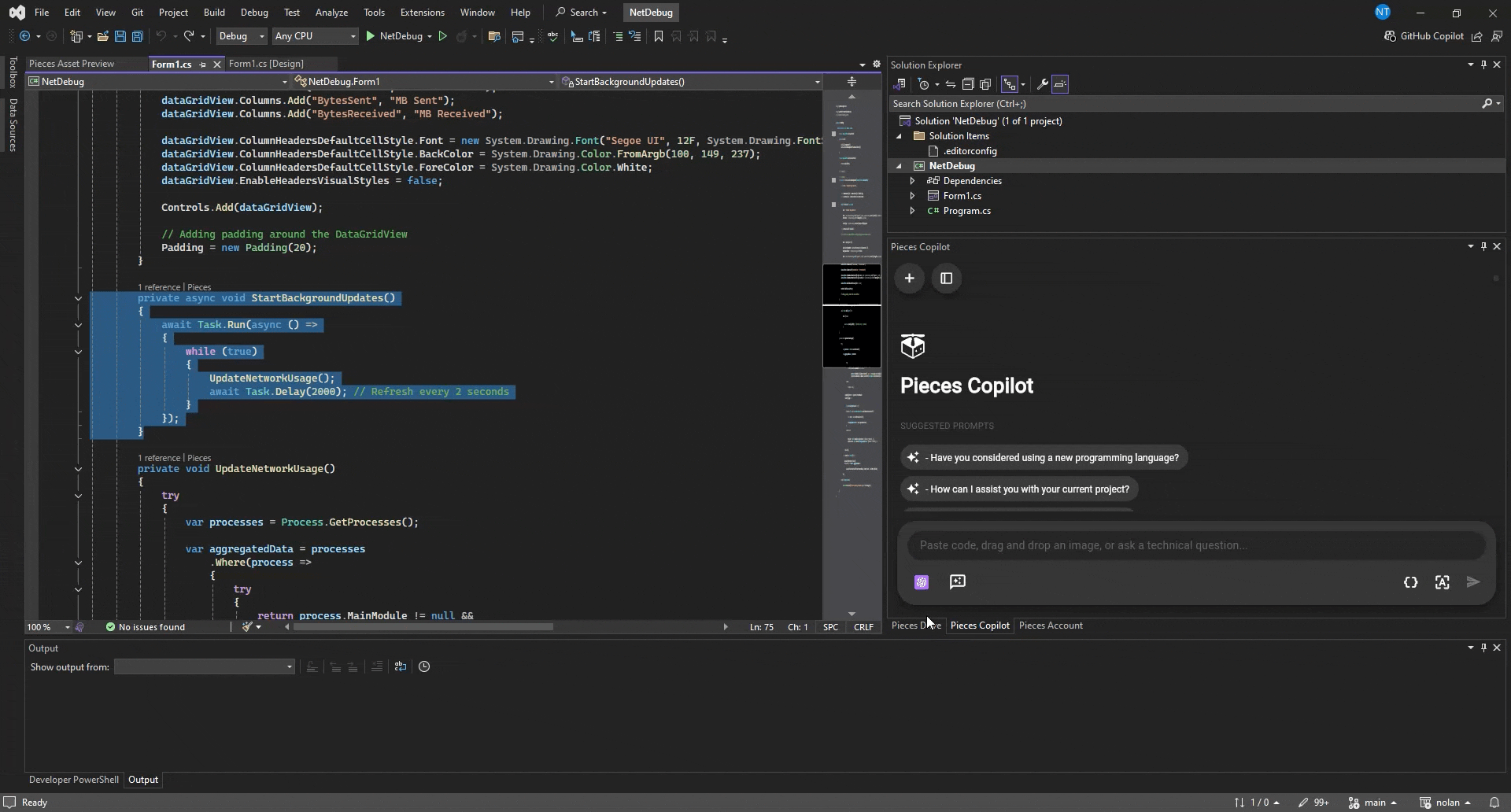
Task: Click the Find in Files icon
Action: click(x=494, y=36)
